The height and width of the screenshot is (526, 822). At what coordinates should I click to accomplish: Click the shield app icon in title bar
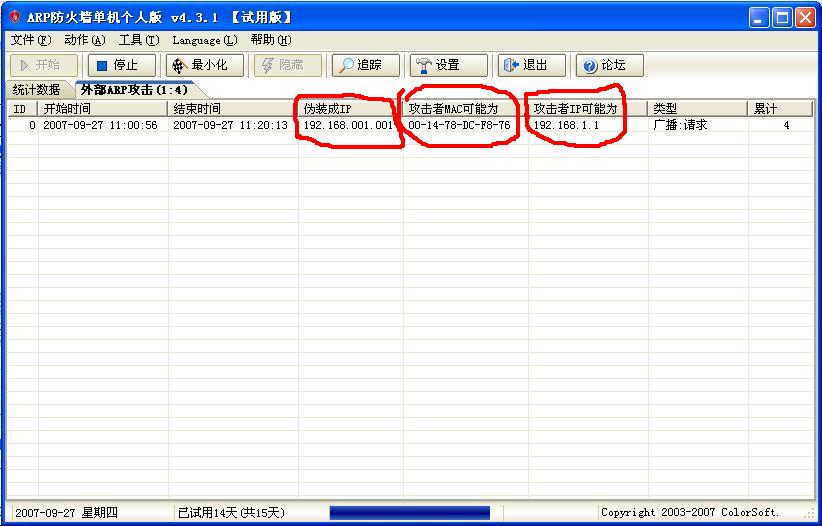pos(15,17)
